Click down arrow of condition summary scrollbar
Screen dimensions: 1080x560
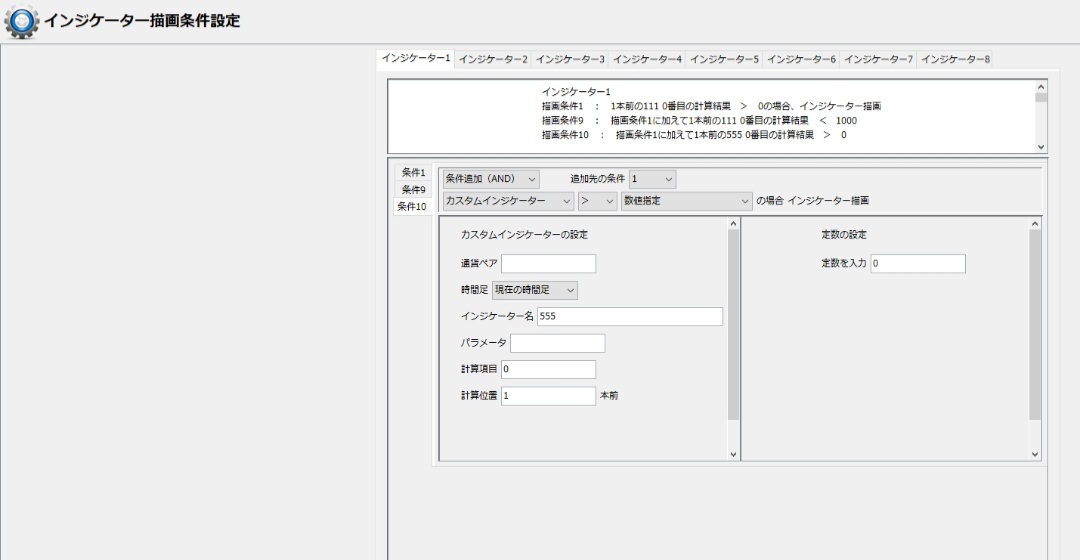click(x=1041, y=146)
